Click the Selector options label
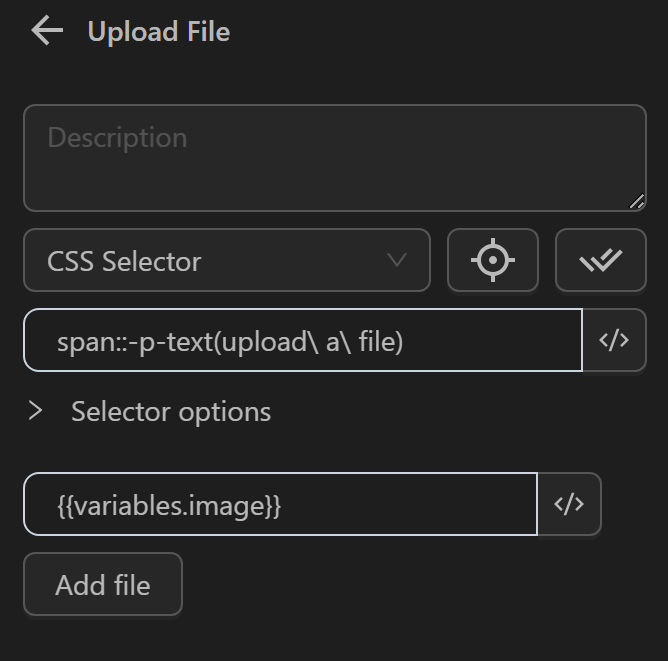Screen dimensions: 668x661 [171, 412]
